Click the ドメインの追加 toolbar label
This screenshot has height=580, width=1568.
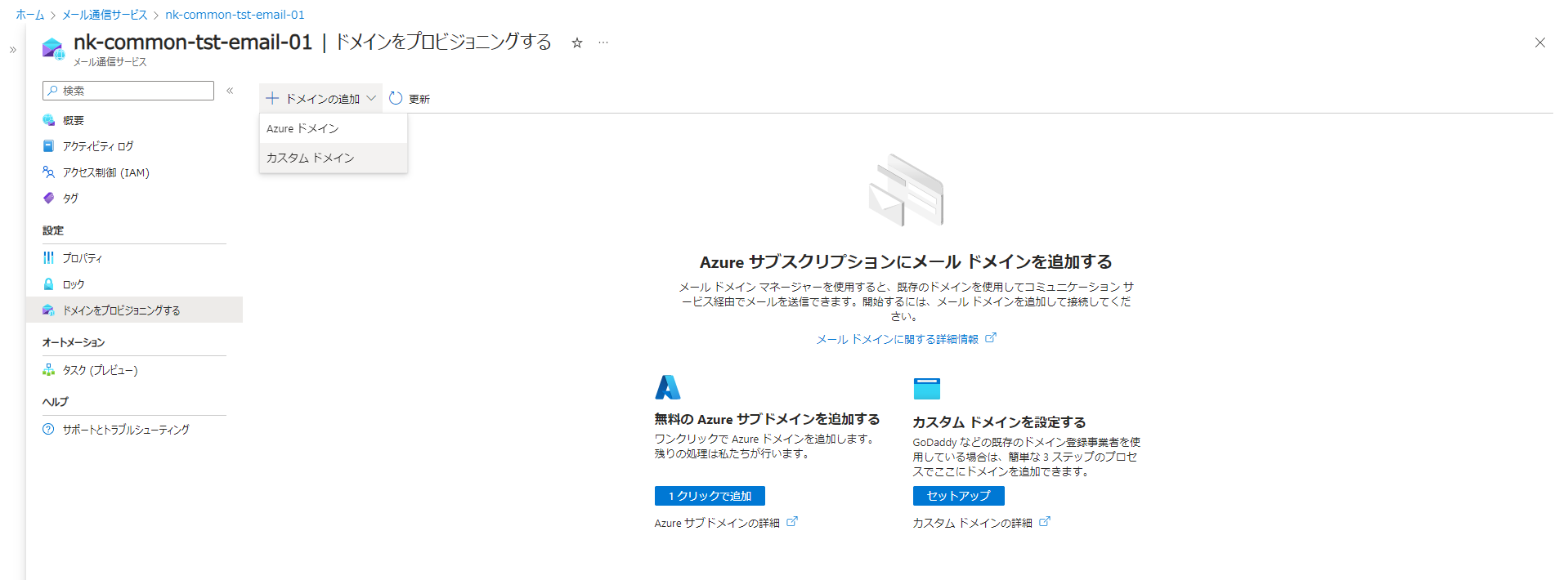tap(322, 99)
